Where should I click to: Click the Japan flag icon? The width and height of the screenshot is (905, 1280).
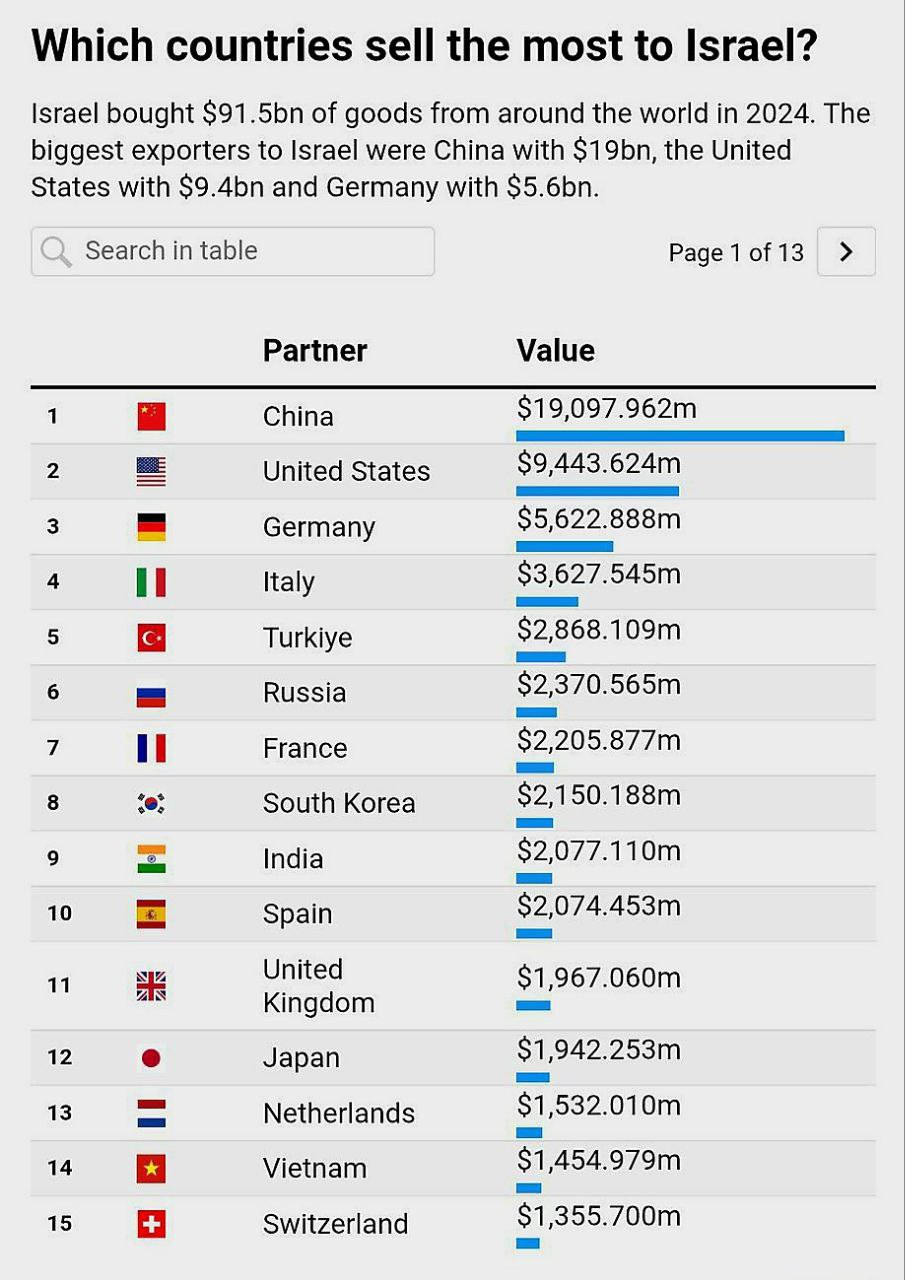[151, 1058]
